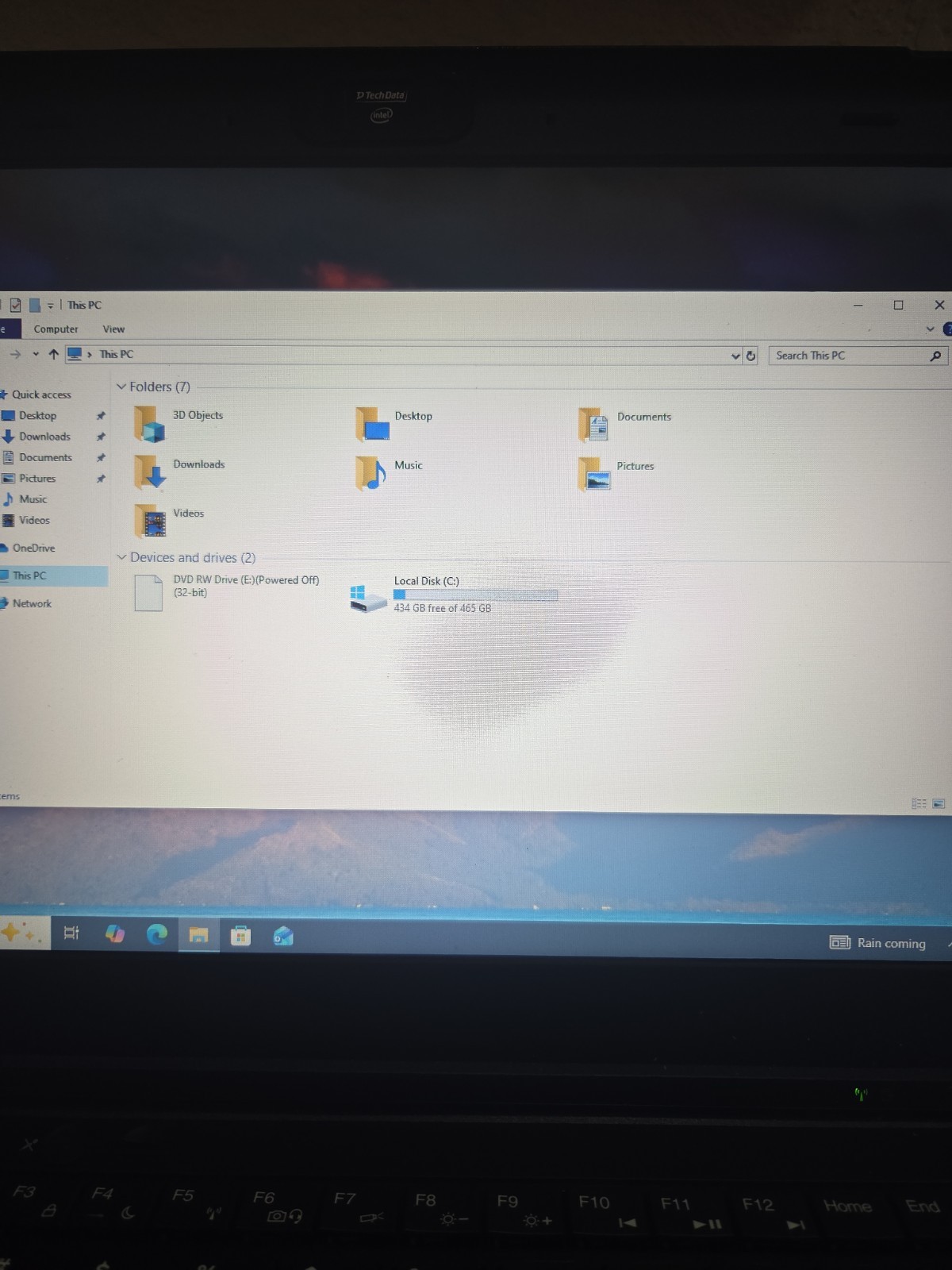Click the Local Disk (C:) capacity bar
This screenshot has height=1270, width=952.
point(476,595)
